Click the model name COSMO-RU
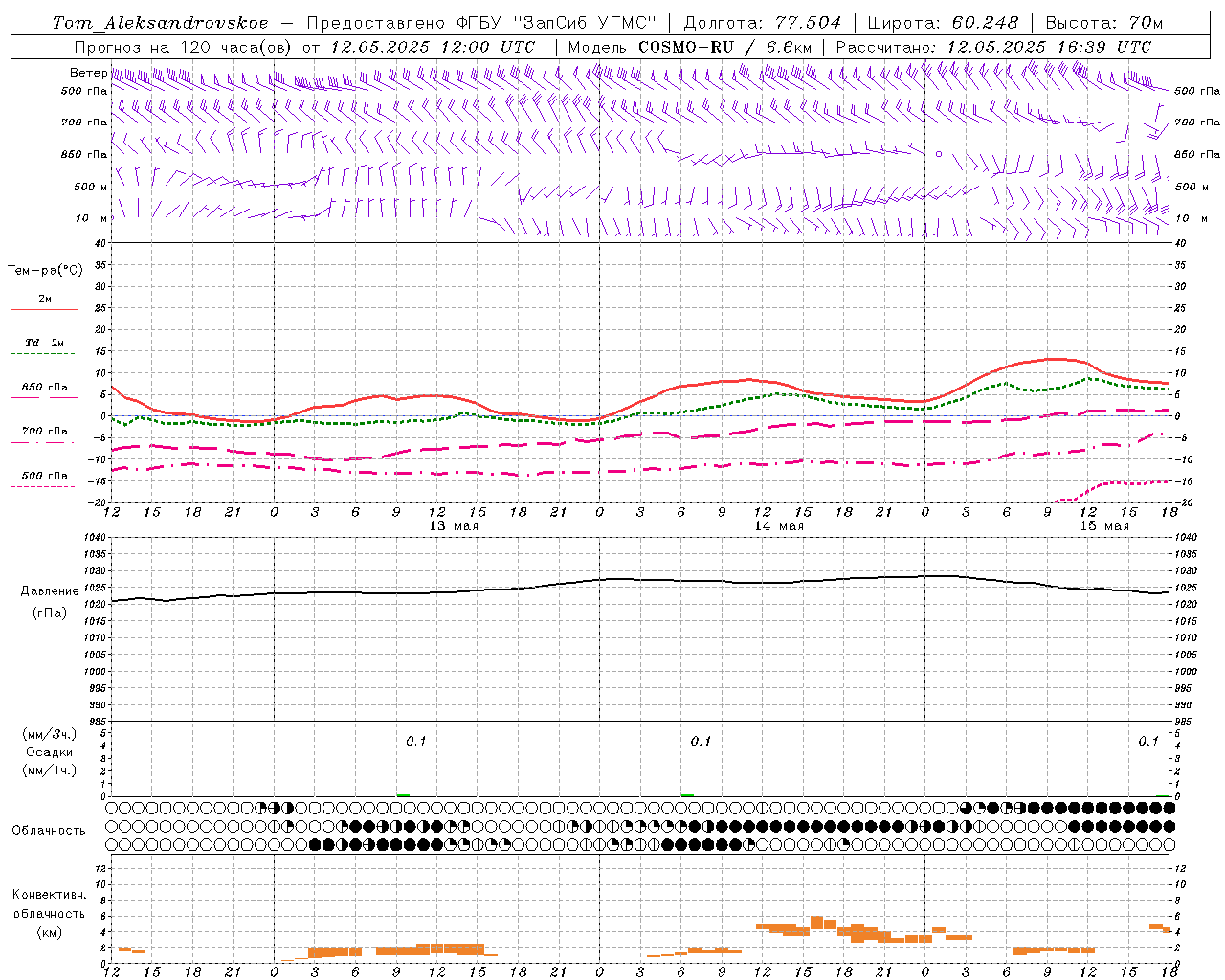1225x980 pixels. coord(686,47)
